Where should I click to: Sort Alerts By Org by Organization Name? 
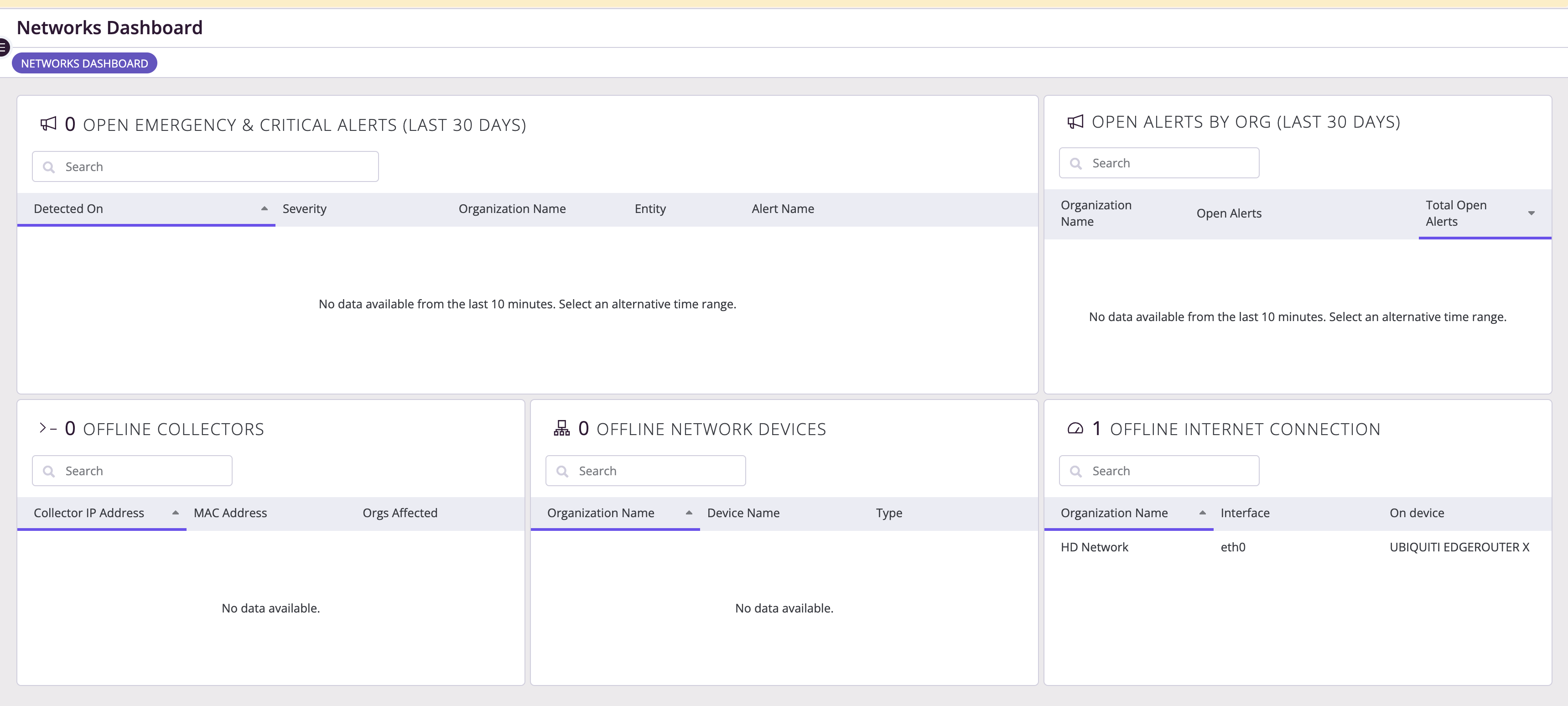(1096, 213)
